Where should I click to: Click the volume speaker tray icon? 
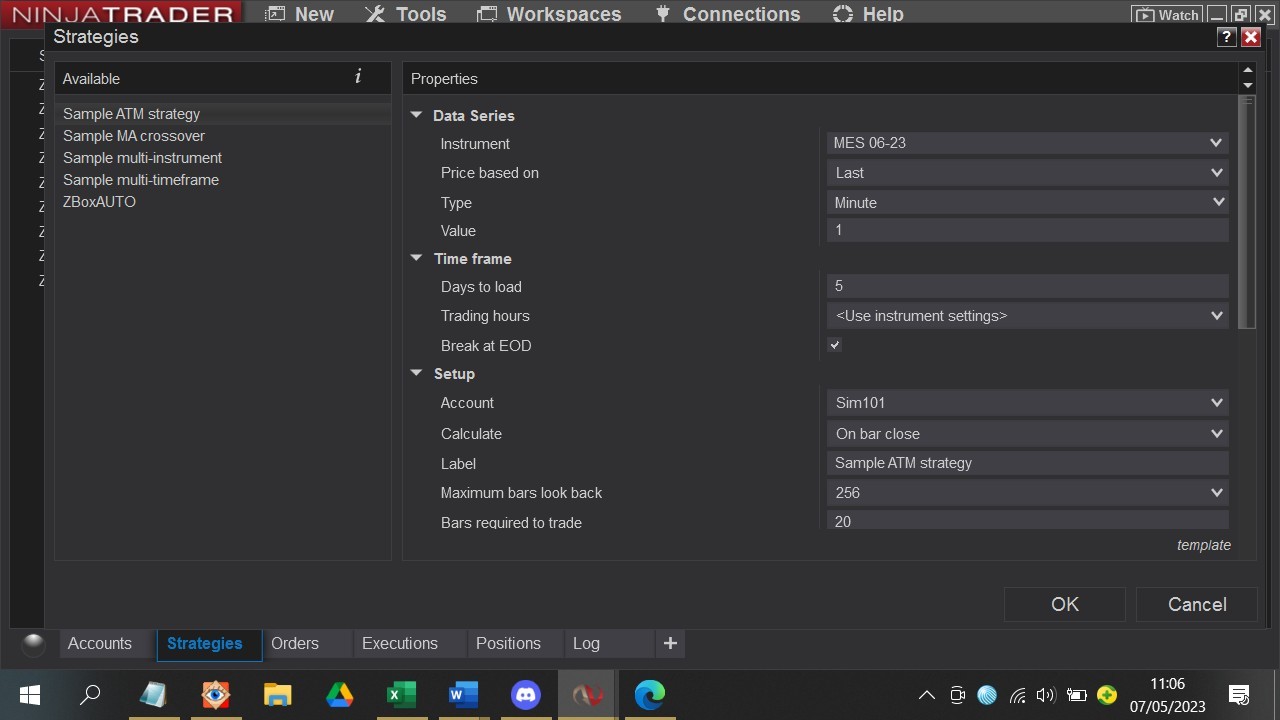click(x=1046, y=695)
